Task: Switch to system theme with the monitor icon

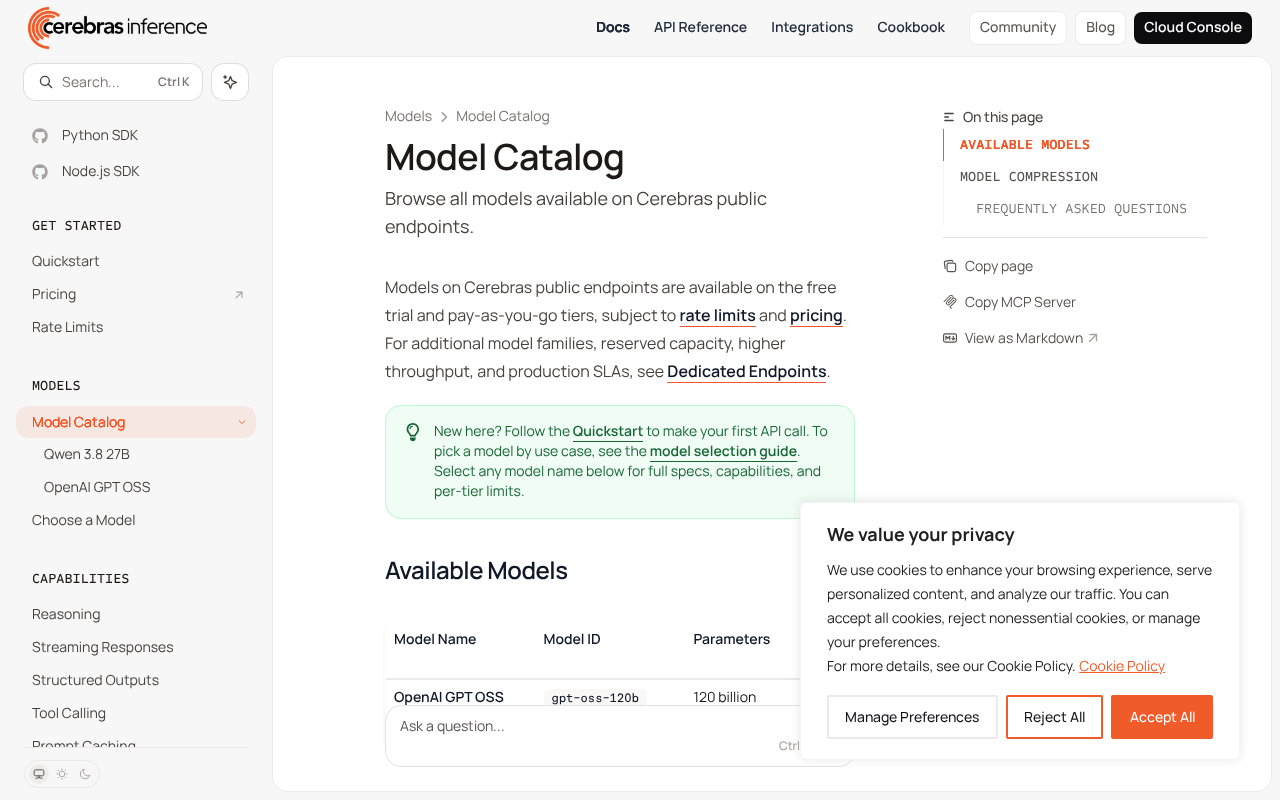Action: coord(39,774)
